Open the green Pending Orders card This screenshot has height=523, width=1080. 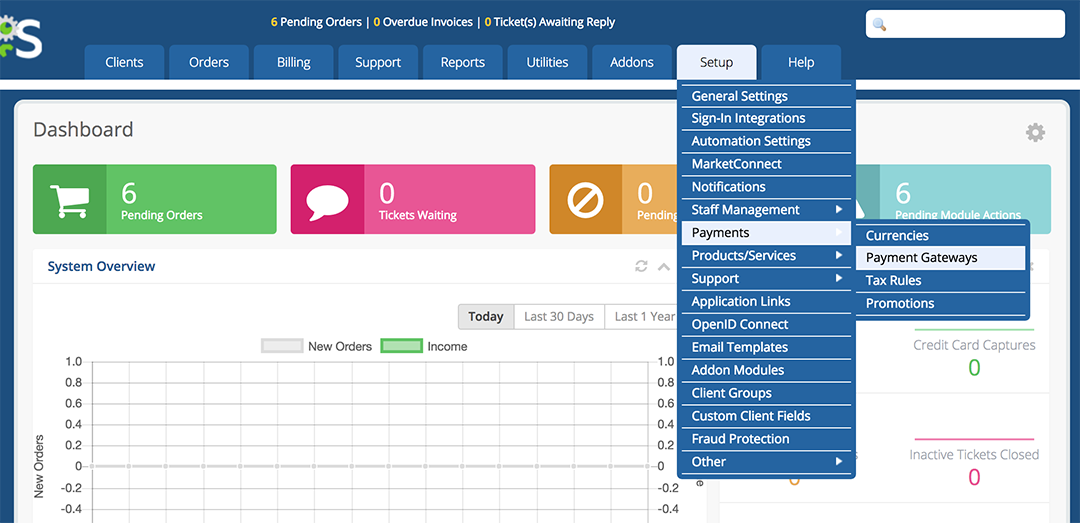pyautogui.click(x=155, y=199)
